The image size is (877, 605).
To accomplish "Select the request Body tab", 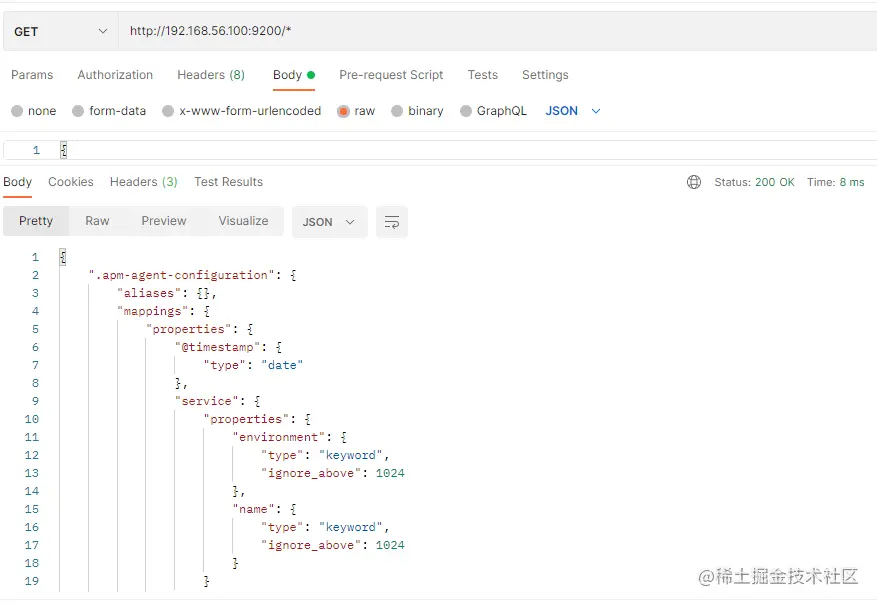I will click(x=294, y=75).
